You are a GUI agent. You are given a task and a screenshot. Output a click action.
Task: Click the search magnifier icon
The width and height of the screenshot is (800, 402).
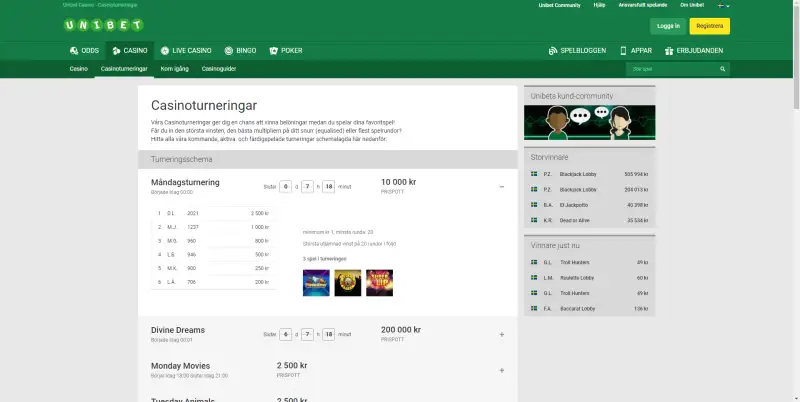point(722,69)
